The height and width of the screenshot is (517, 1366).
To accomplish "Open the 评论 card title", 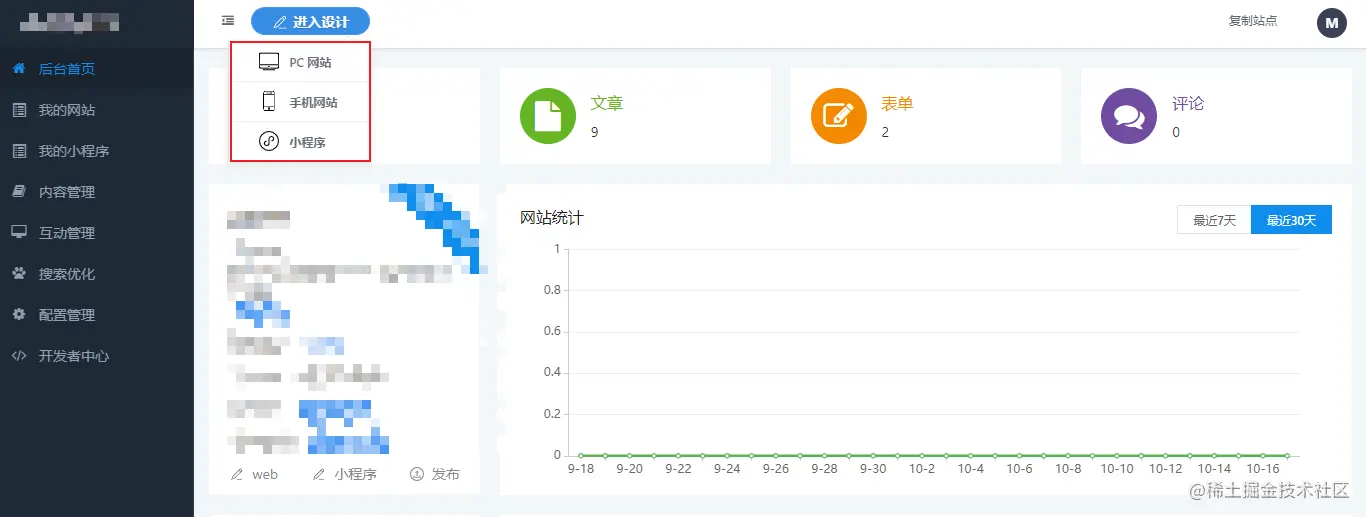I will (x=1188, y=104).
